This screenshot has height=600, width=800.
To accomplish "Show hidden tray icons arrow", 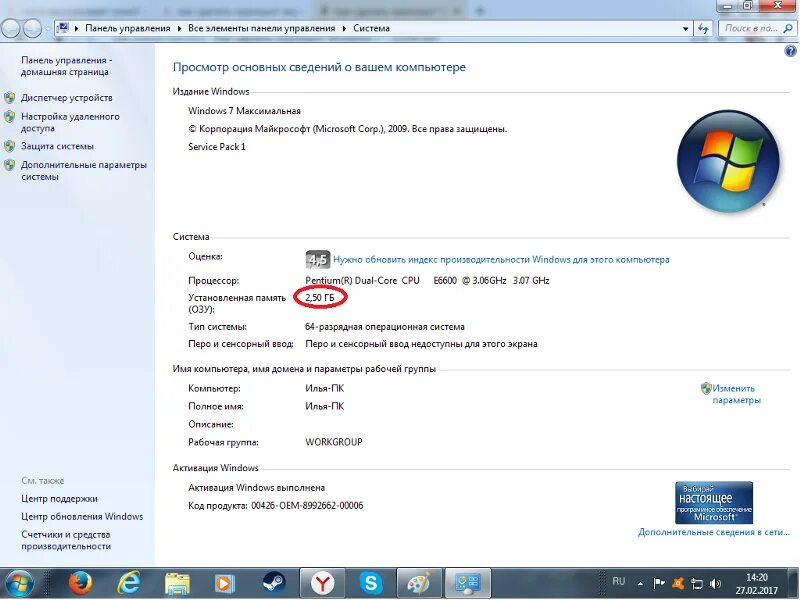I will [x=640, y=583].
